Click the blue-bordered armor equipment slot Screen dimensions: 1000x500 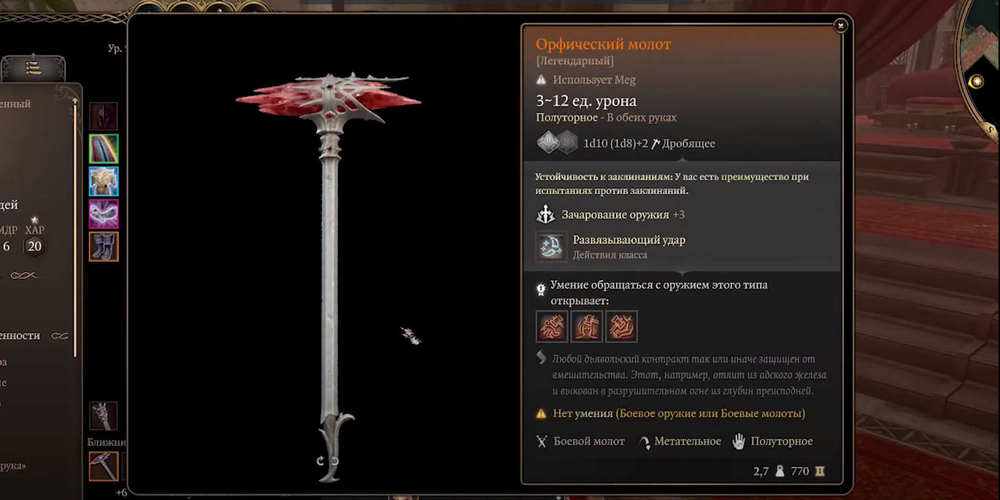103,181
